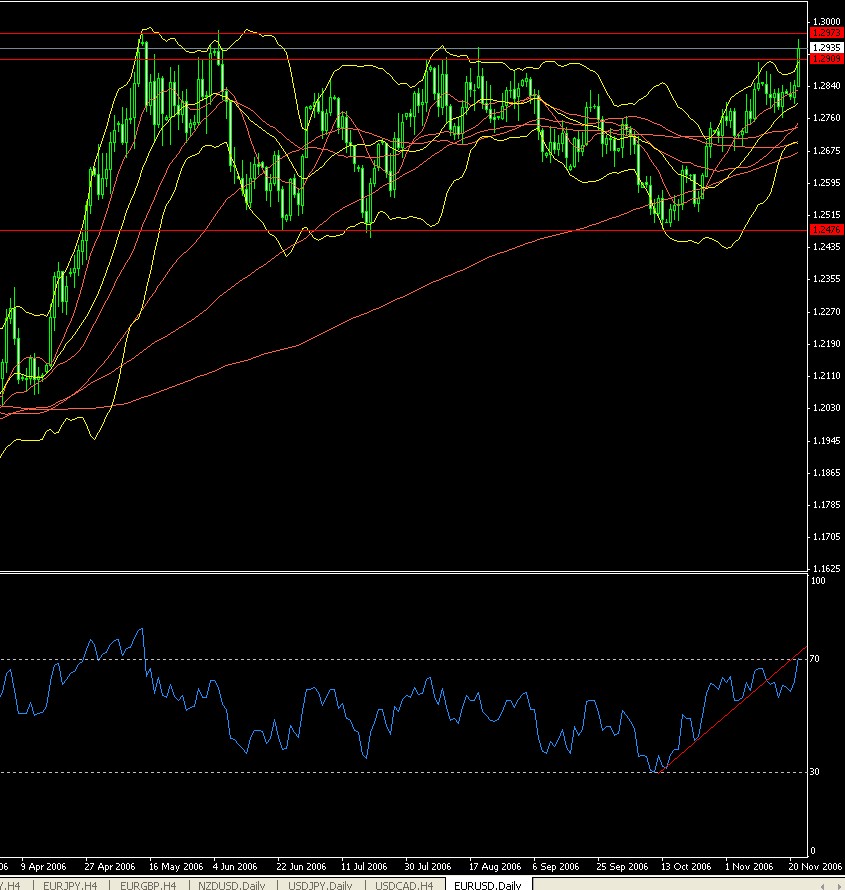Open the USDJPY.Daily chart tab
This screenshot has width=845, height=890.
tap(320, 885)
